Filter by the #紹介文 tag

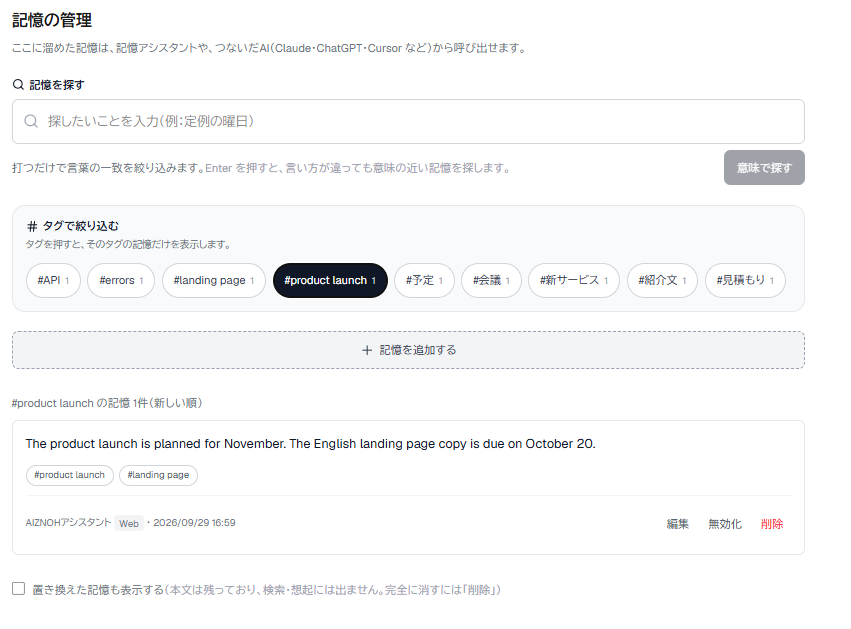pos(662,281)
